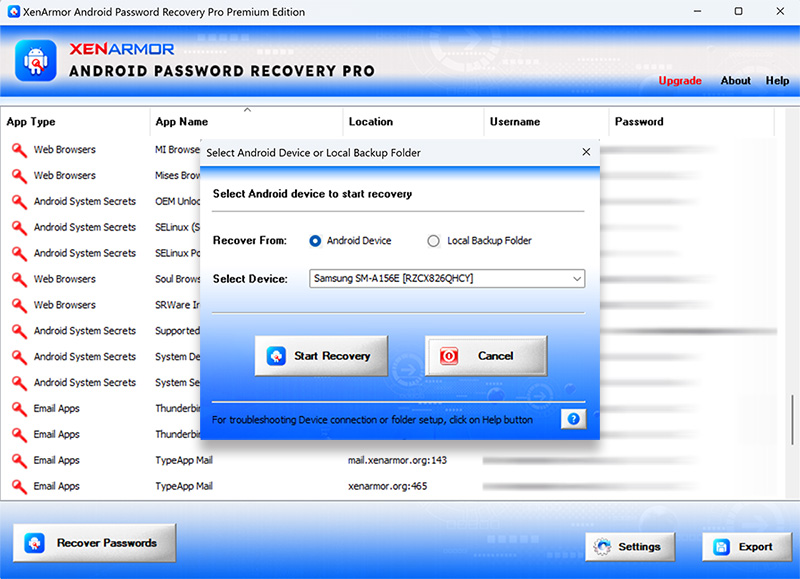The height and width of the screenshot is (579, 800).
Task: Click key icon beside MI Browser row
Action: point(18,150)
